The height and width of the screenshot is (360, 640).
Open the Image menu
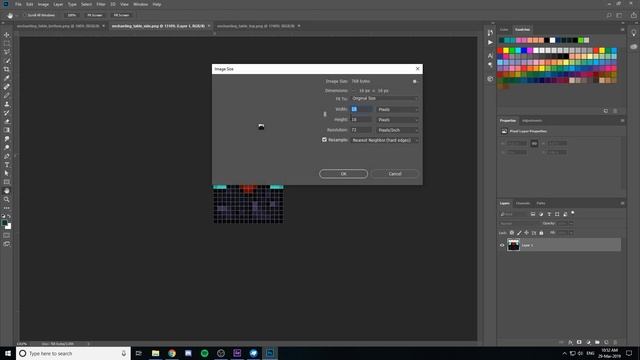tap(43, 4)
